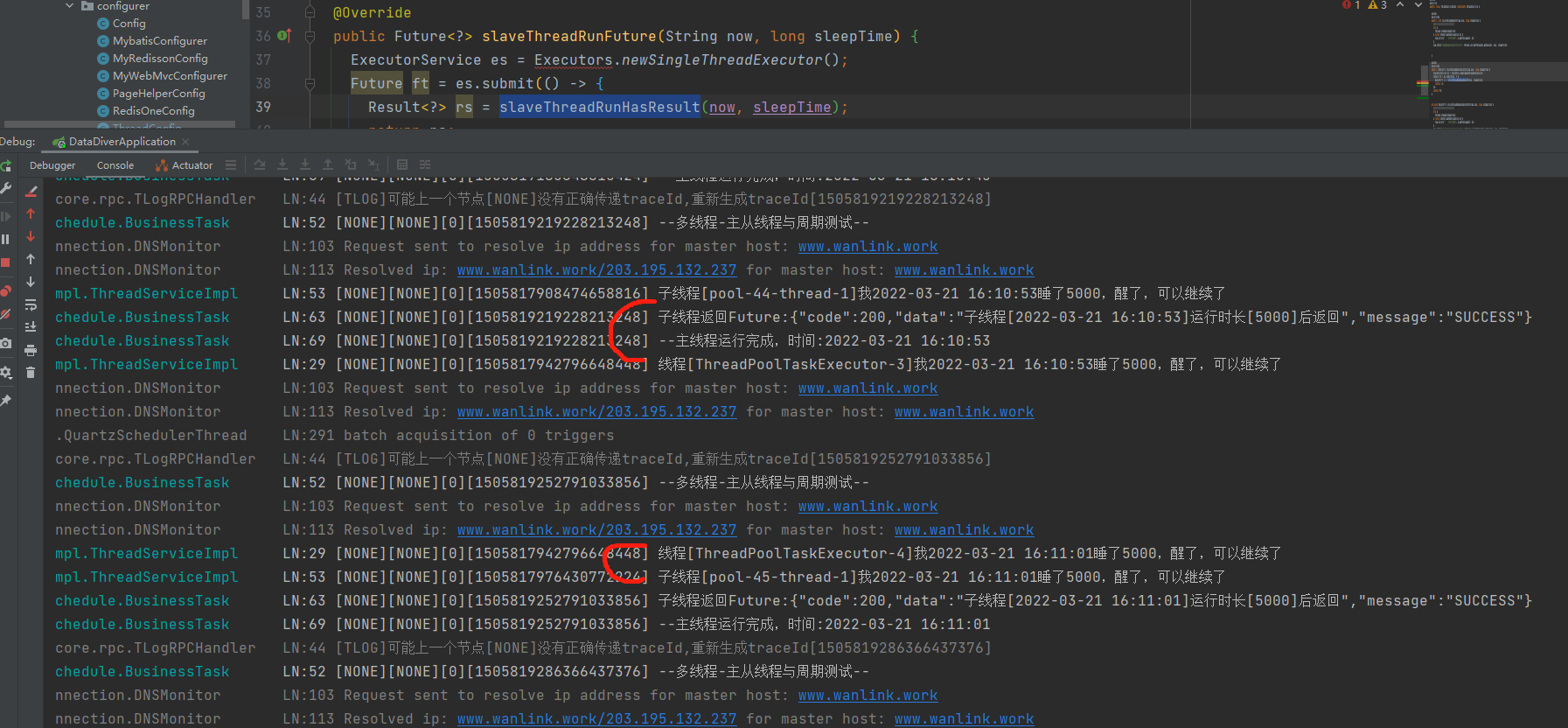1568x728 pixels.
Task: Click the last www.wanlink.work link in LN:103 row
Action: click(x=868, y=696)
